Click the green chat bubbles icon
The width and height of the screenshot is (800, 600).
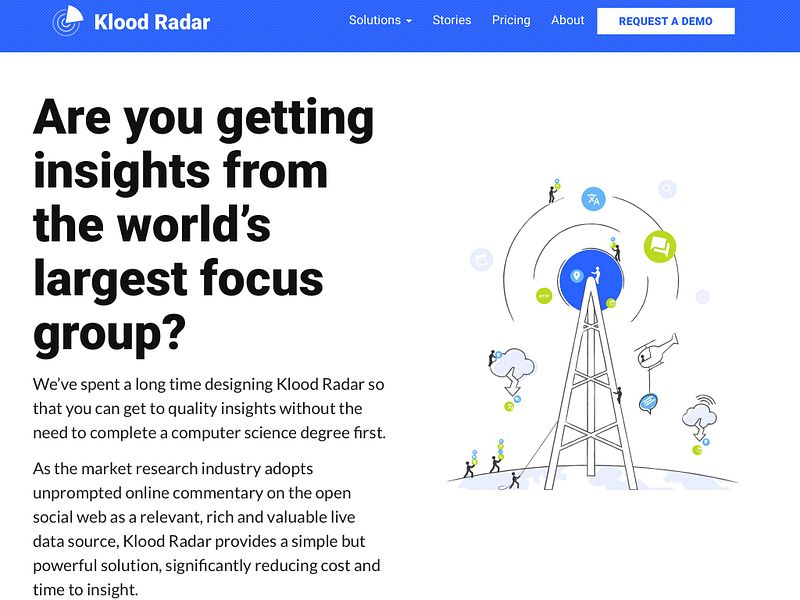tap(660, 246)
